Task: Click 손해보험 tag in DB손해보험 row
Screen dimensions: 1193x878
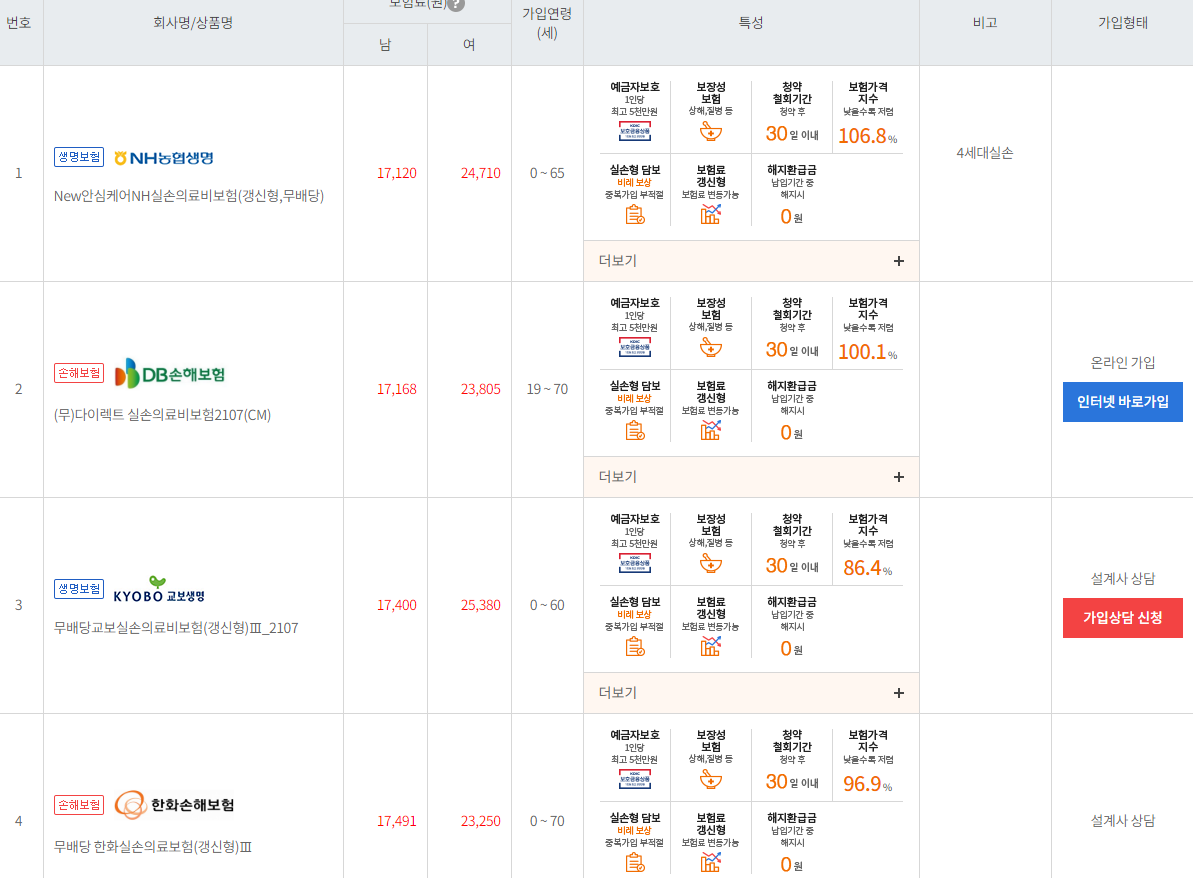Action: click(79, 373)
